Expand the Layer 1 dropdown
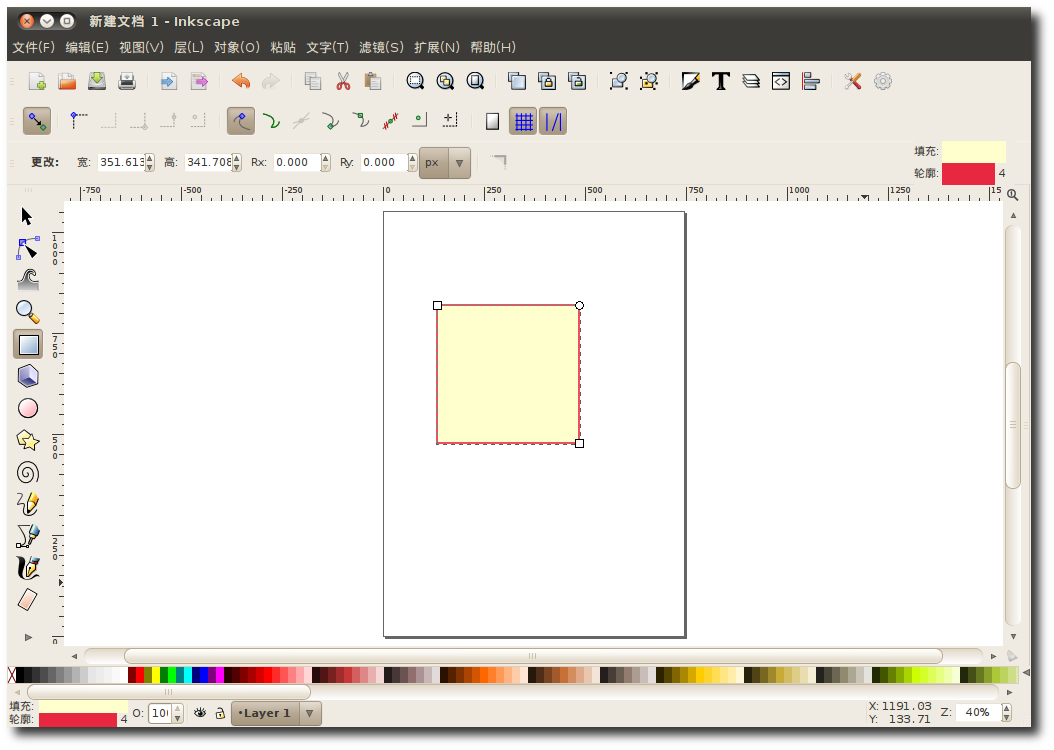 pyautogui.click(x=310, y=713)
